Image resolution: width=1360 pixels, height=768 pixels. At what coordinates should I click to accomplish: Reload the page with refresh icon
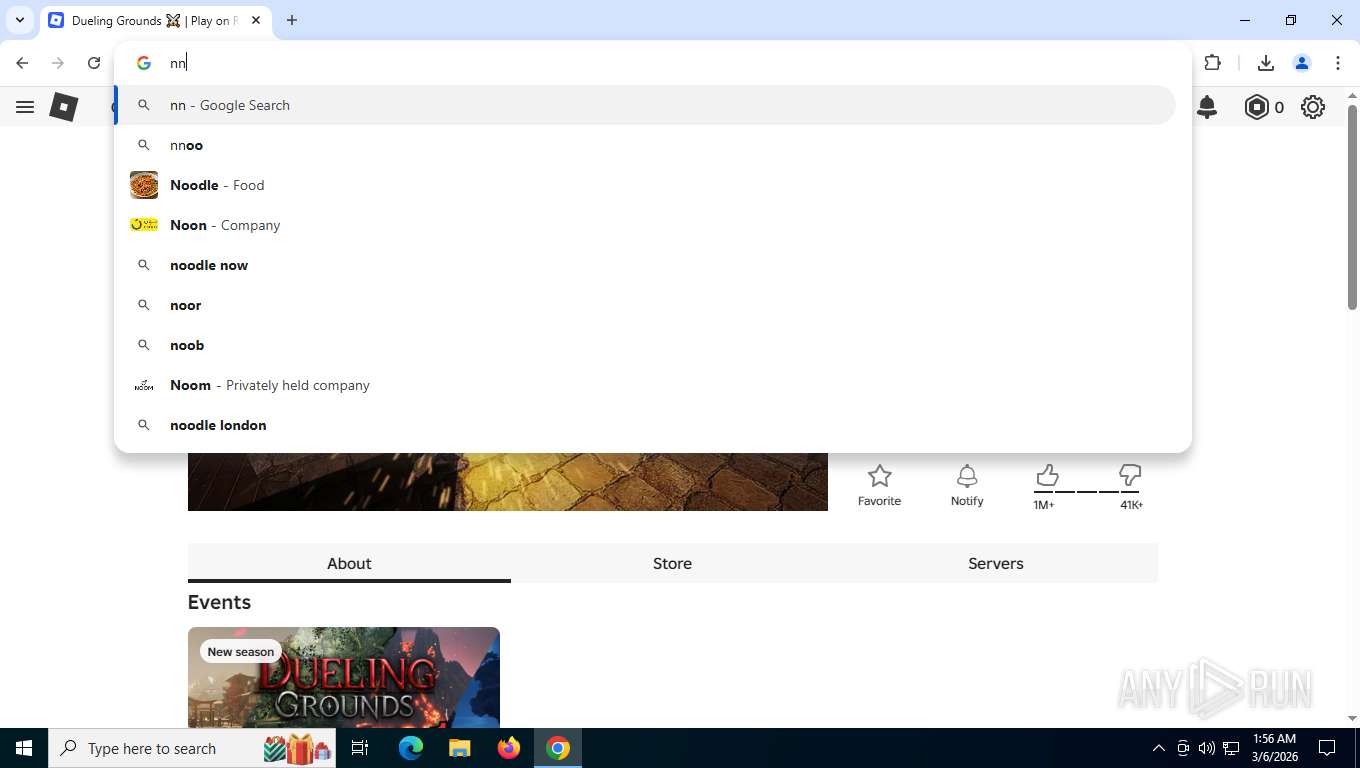(x=94, y=63)
